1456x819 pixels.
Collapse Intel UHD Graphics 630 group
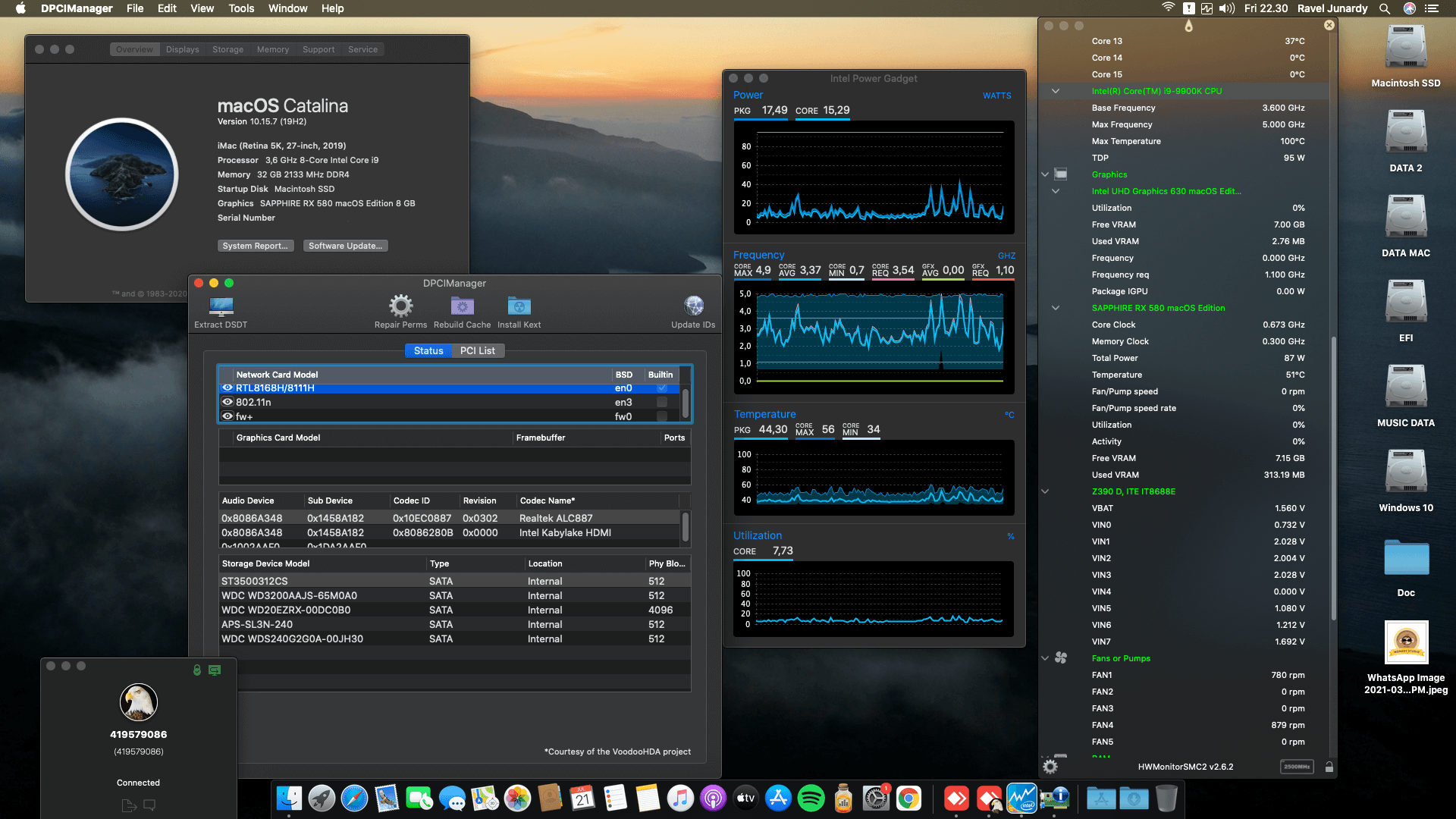tap(1056, 191)
